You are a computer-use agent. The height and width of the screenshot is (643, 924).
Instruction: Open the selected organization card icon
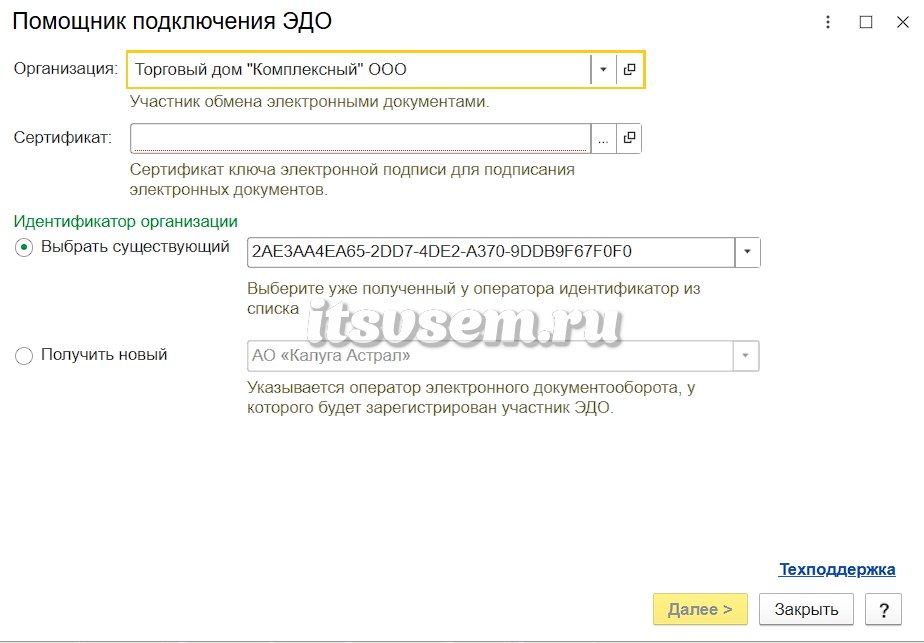pyautogui.click(x=629, y=70)
